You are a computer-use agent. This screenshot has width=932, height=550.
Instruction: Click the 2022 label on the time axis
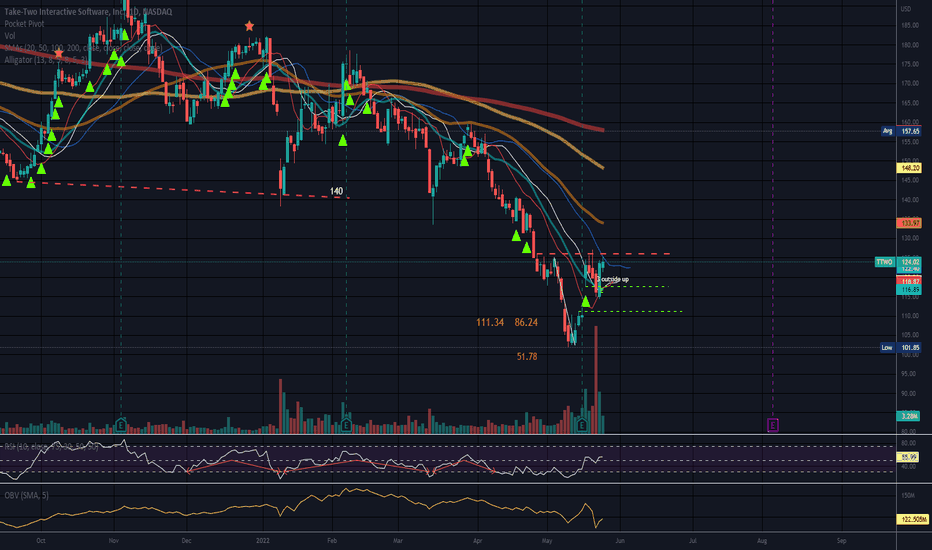[x=263, y=540]
